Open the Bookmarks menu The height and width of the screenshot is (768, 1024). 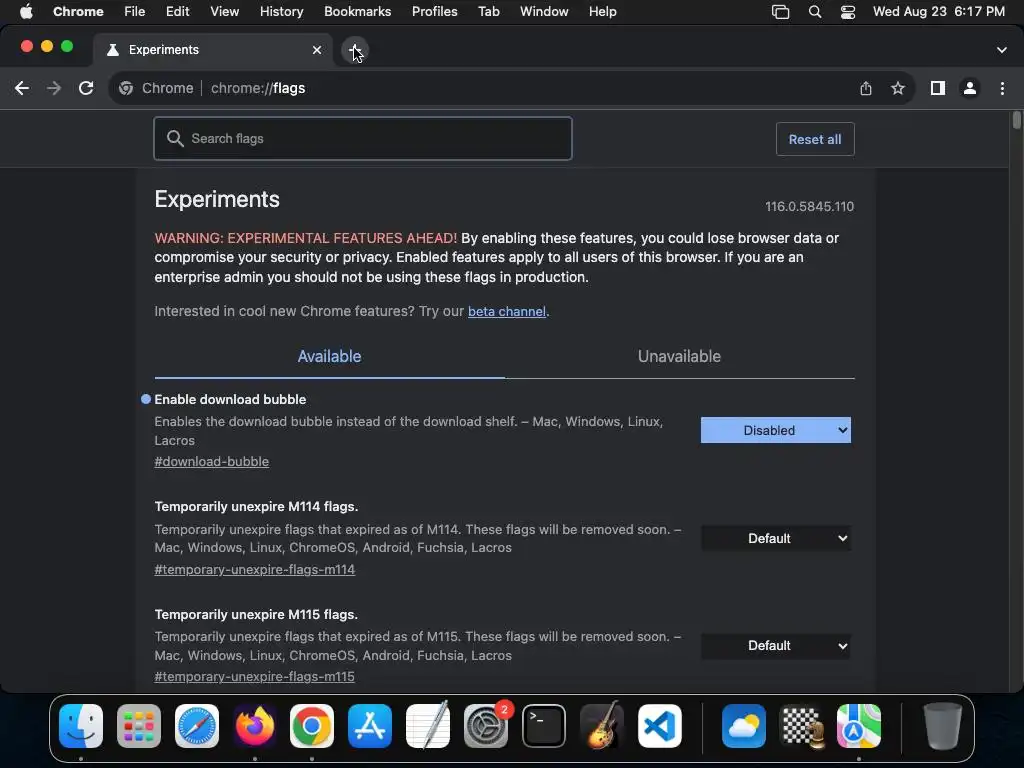(357, 12)
